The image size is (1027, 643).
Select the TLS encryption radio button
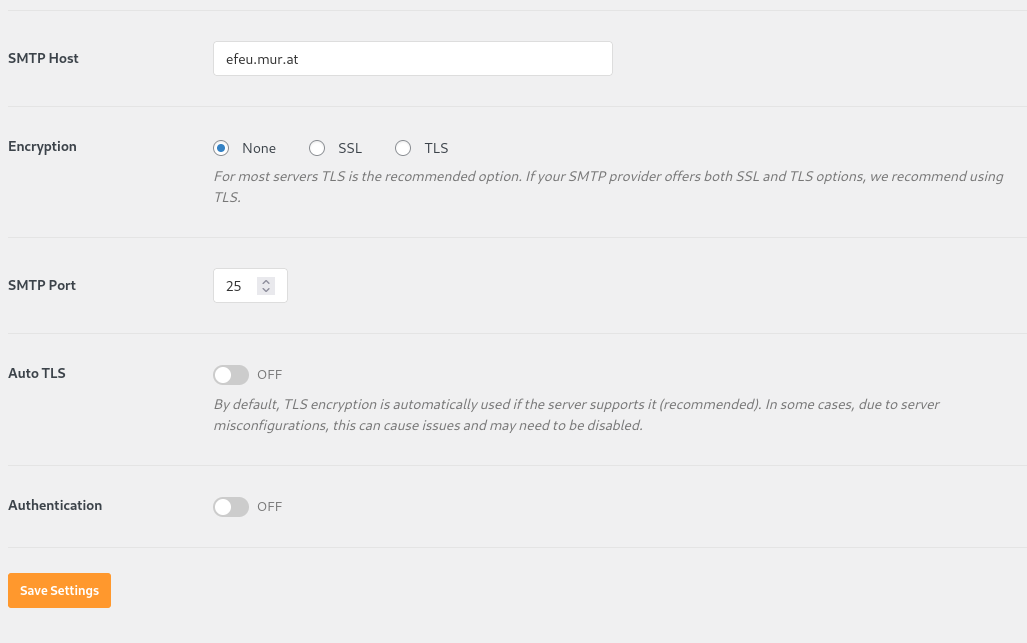pyautogui.click(x=403, y=147)
